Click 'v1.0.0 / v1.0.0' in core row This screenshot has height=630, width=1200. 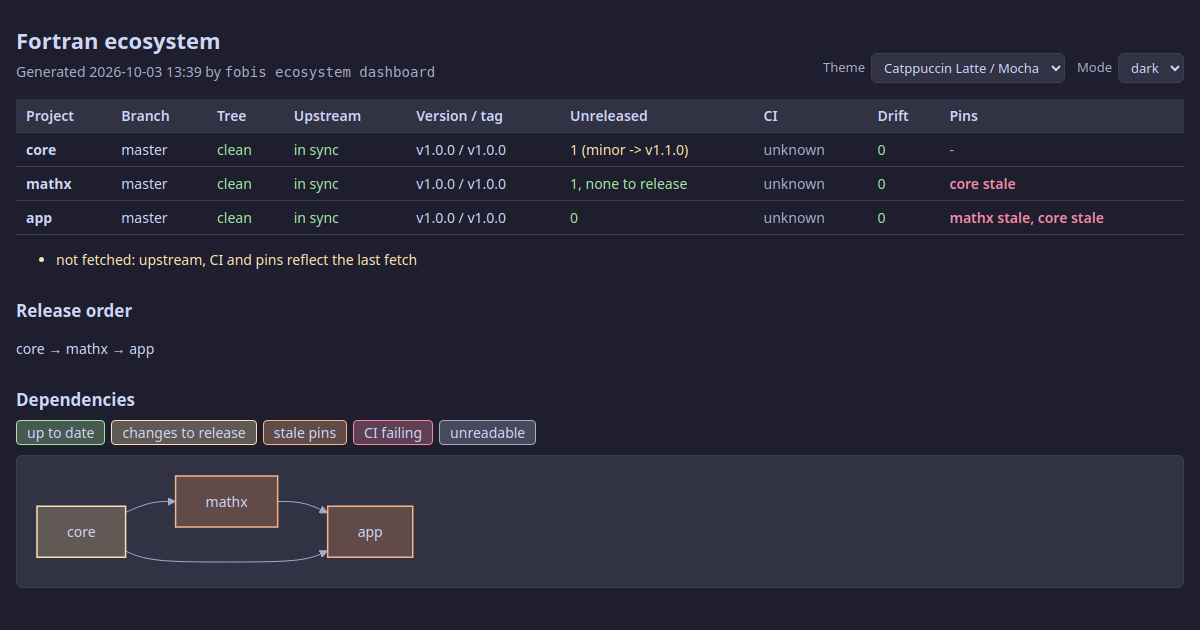pyautogui.click(x=461, y=150)
